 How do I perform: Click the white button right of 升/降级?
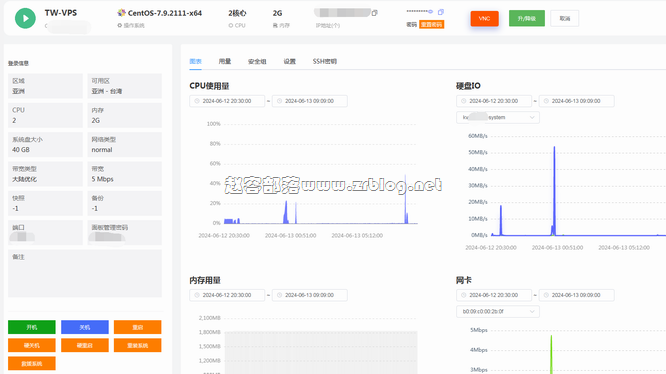pos(564,19)
